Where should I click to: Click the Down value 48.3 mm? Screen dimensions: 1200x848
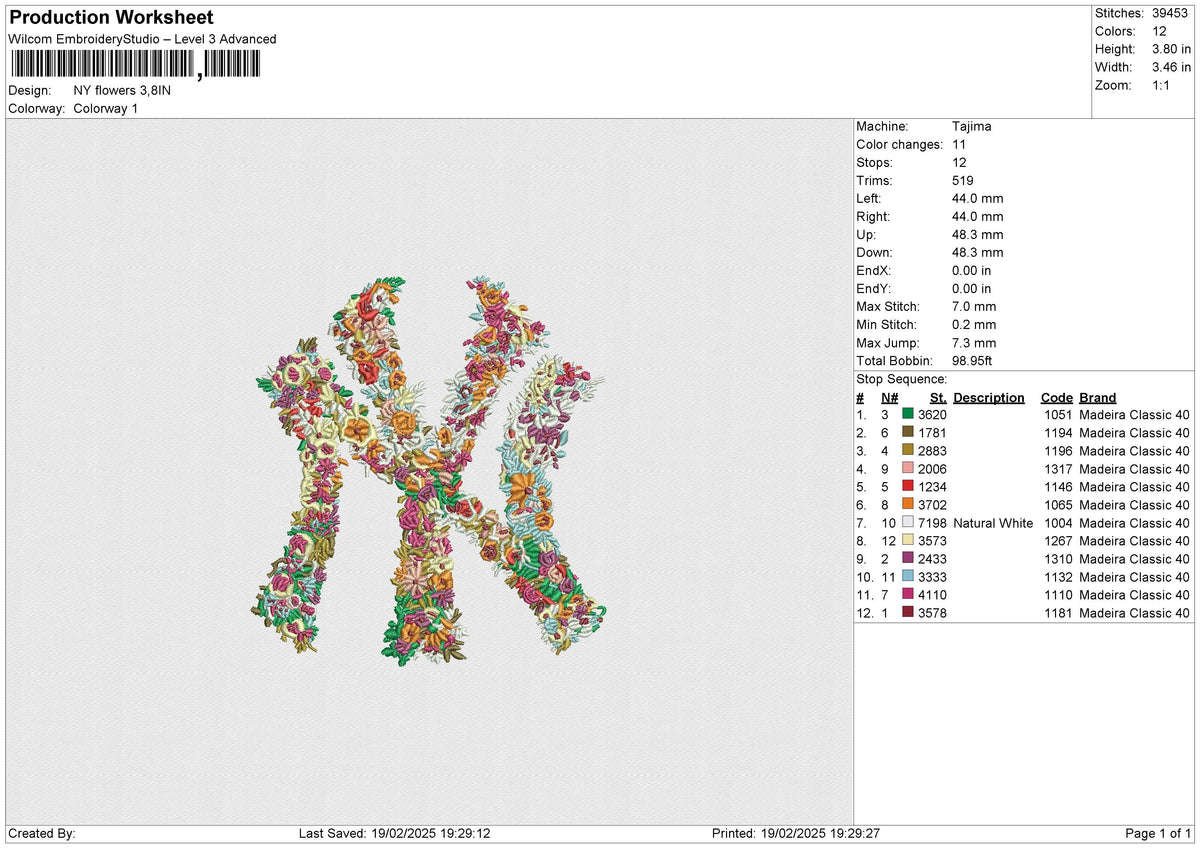coord(978,252)
